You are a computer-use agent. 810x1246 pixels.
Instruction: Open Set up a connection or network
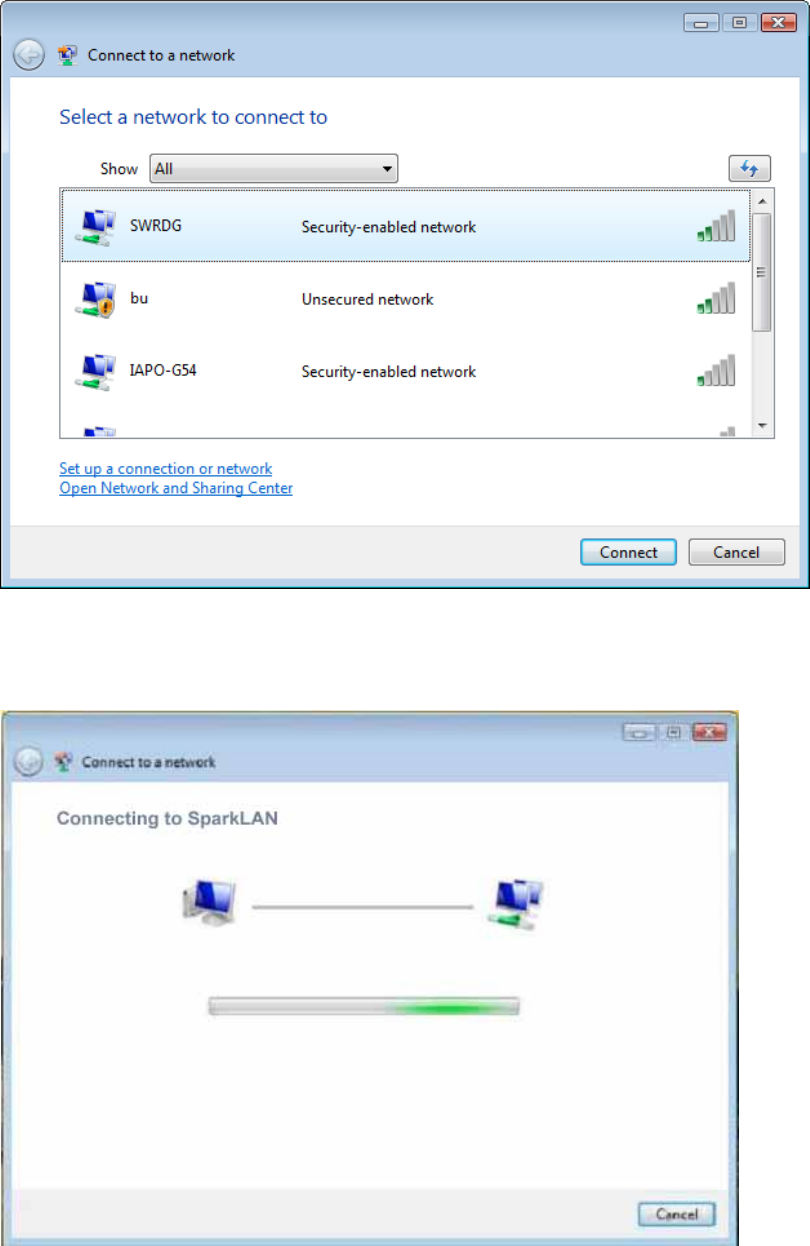(165, 468)
